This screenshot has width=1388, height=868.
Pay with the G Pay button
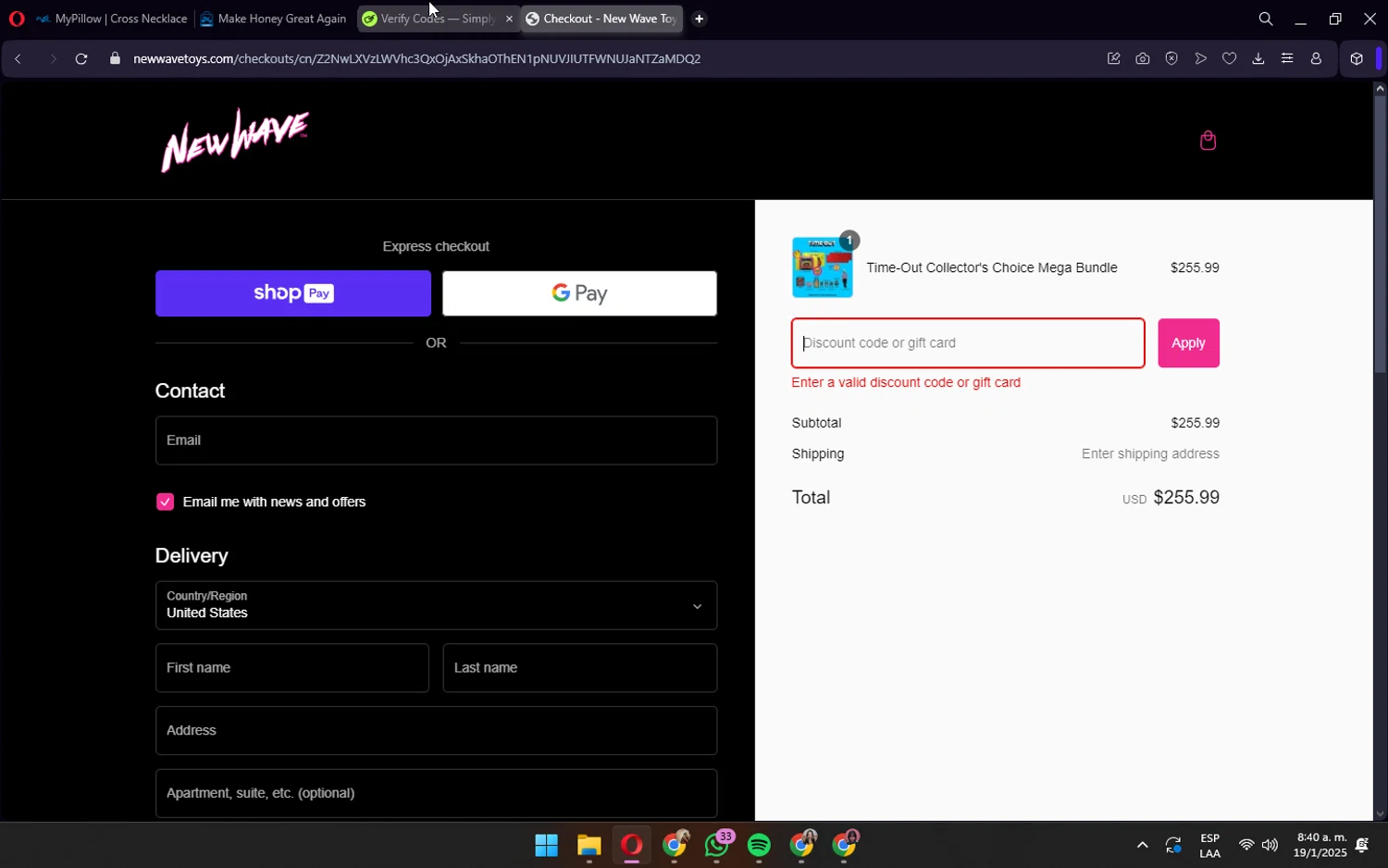point(579,293)
